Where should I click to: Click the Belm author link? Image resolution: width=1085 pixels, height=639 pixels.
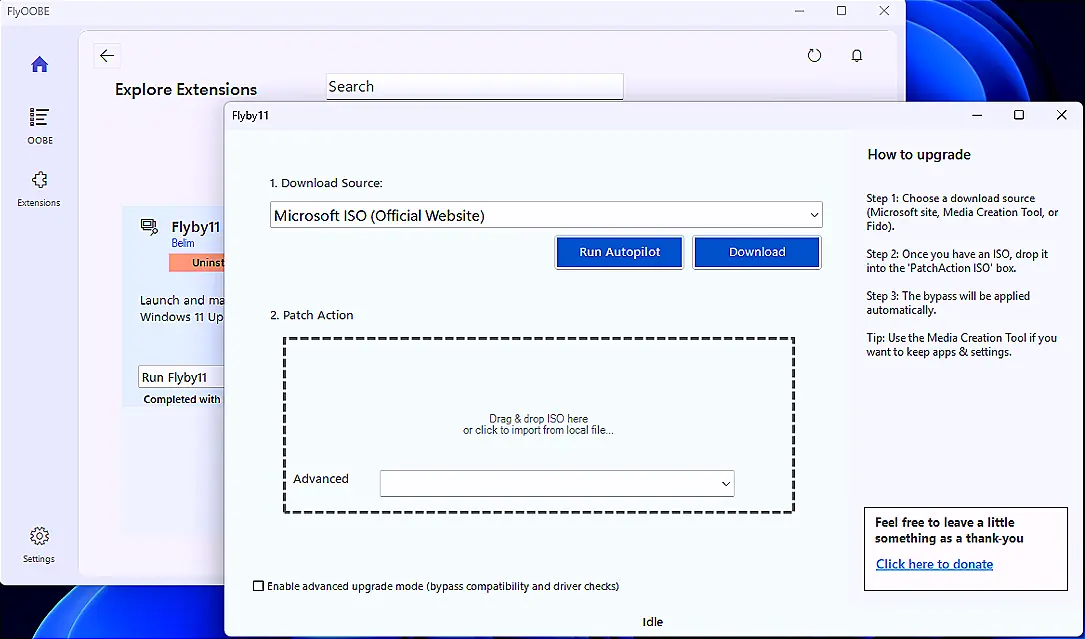click(182, 243)
